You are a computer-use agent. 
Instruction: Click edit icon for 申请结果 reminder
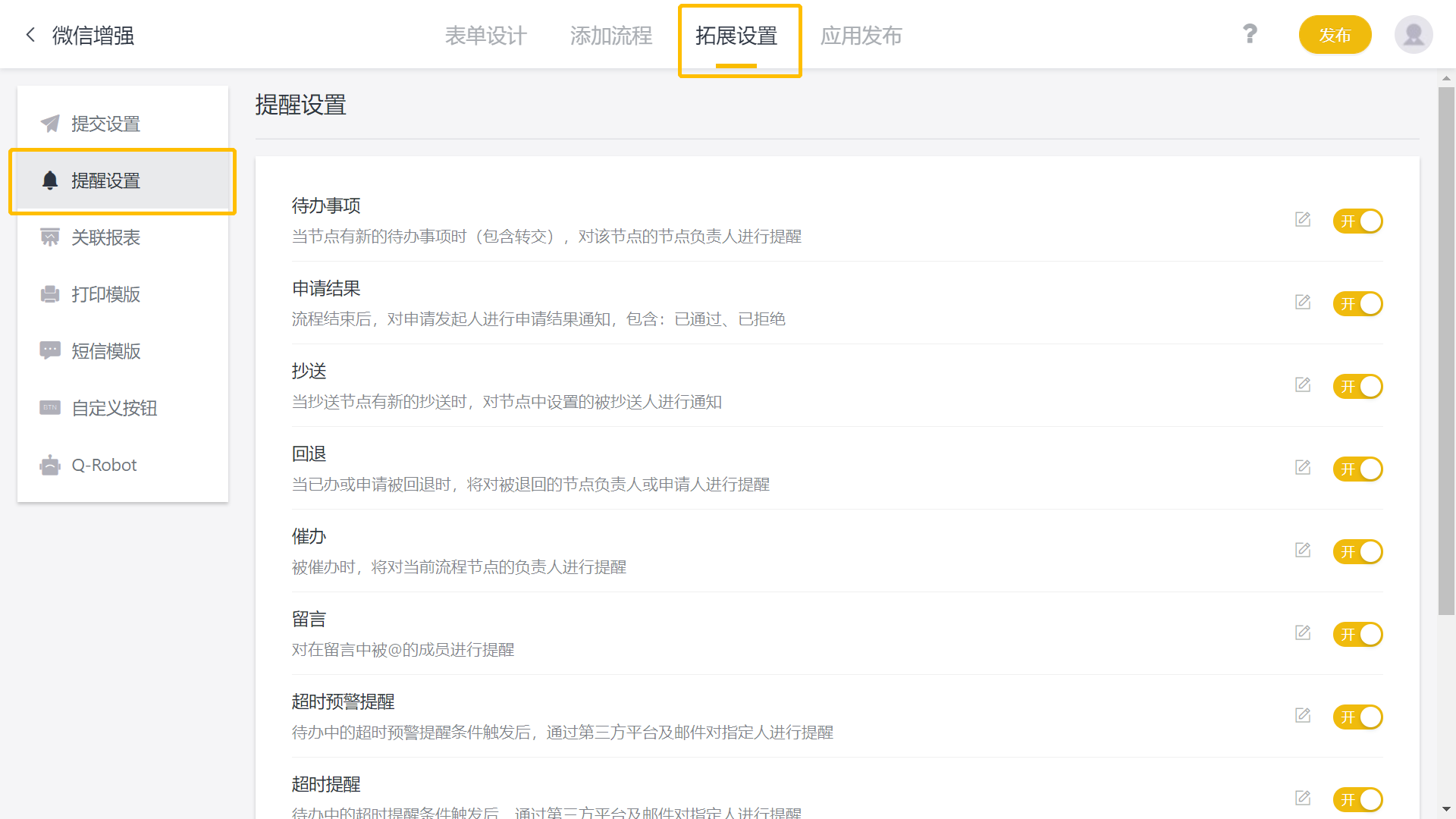click(1303, 303)
